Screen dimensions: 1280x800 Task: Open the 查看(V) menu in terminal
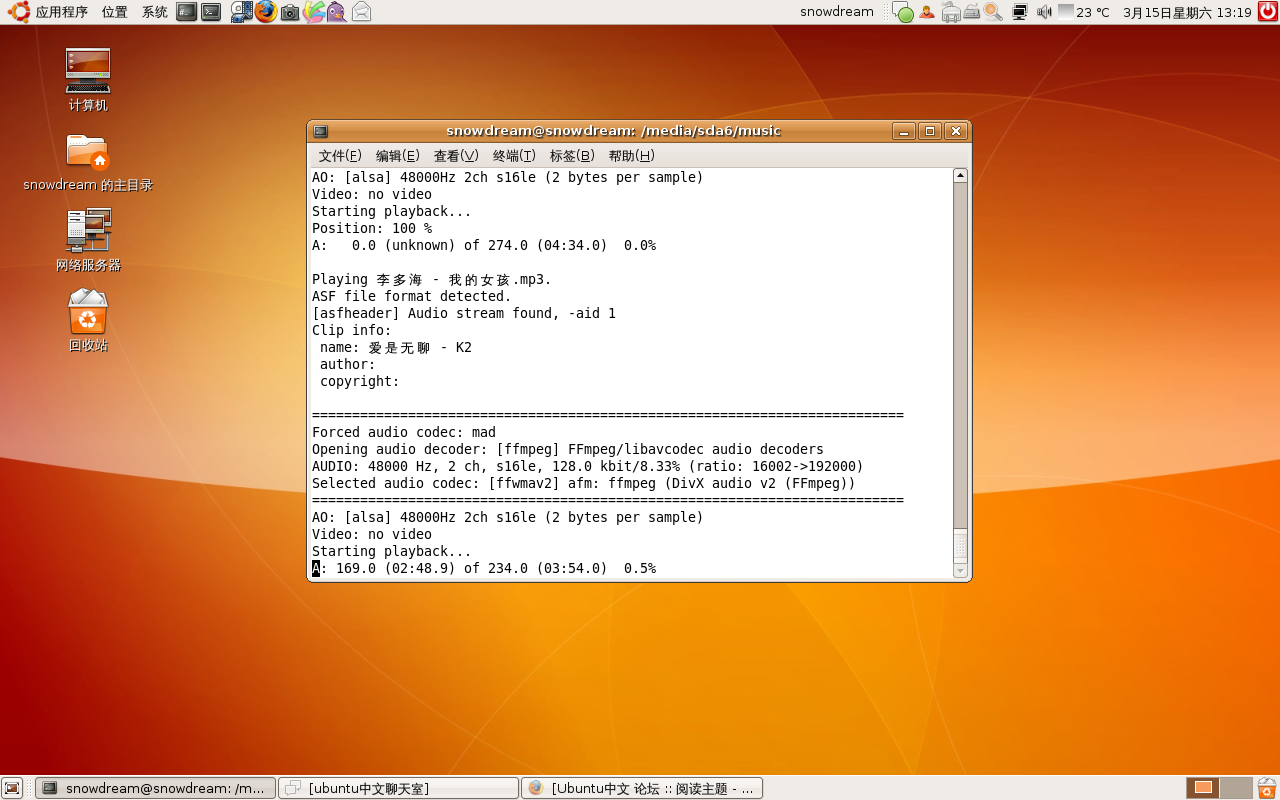(x=456, y=156)
